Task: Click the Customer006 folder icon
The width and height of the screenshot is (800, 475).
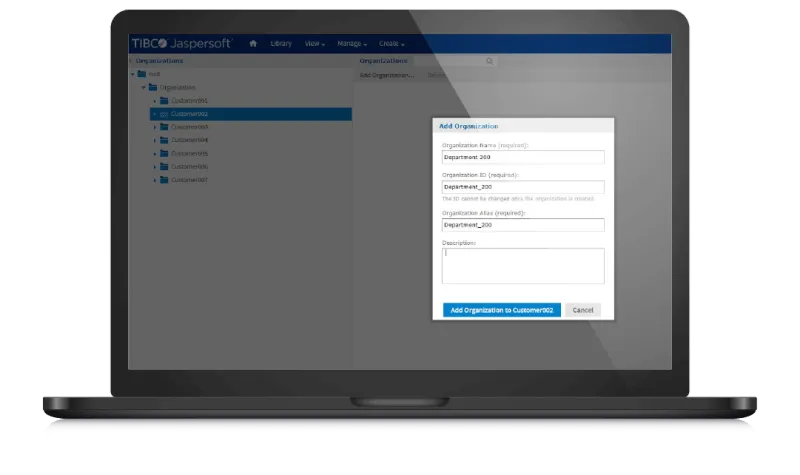Action: pyautogui.click(x=164, y=166)
